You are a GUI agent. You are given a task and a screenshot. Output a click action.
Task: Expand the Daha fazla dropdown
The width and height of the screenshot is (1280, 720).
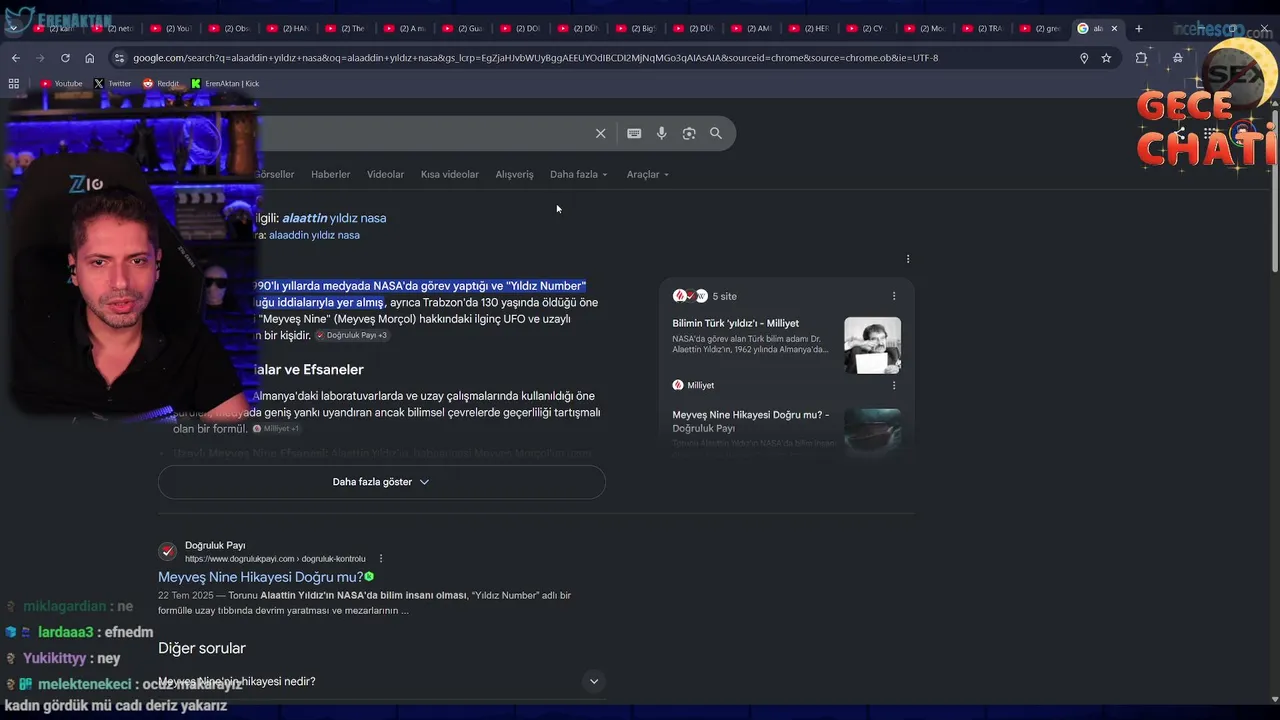[x=578, y=174]
